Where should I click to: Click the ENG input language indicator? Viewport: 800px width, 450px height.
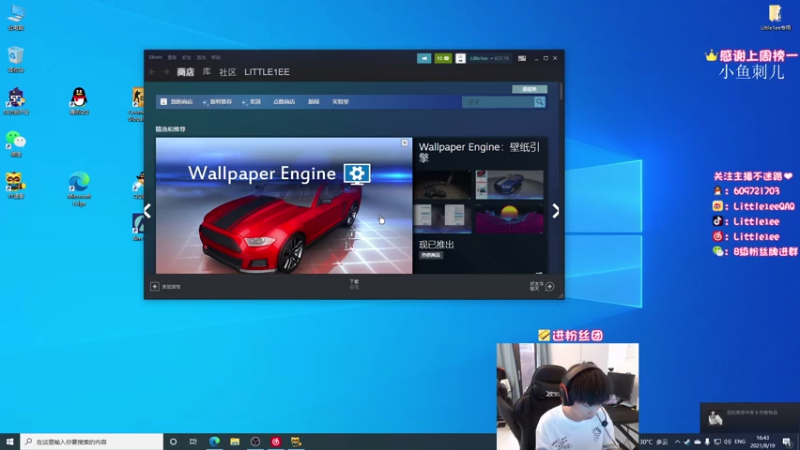point(740,442)
